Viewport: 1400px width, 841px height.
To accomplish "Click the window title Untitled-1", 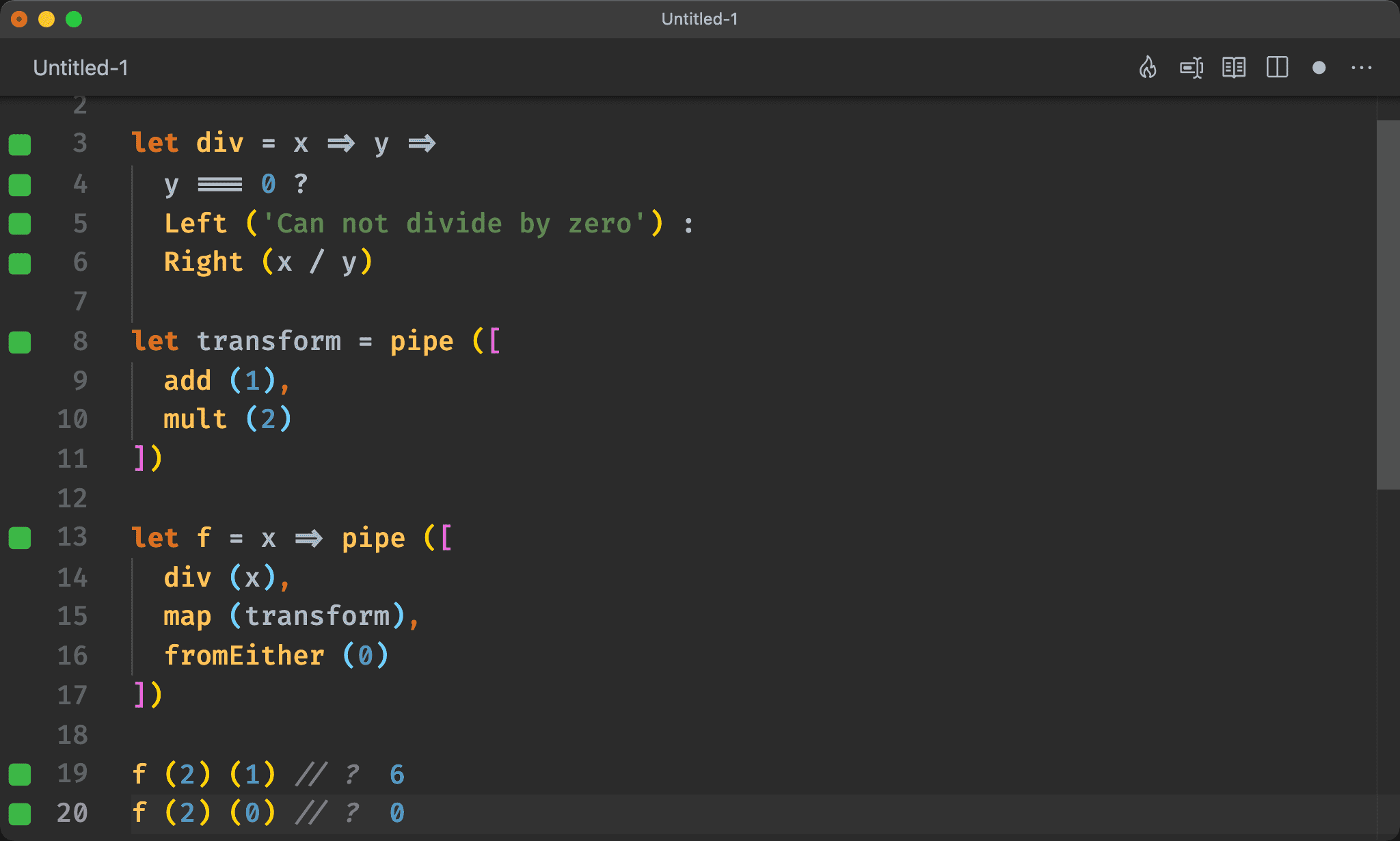I will (699, 19).
